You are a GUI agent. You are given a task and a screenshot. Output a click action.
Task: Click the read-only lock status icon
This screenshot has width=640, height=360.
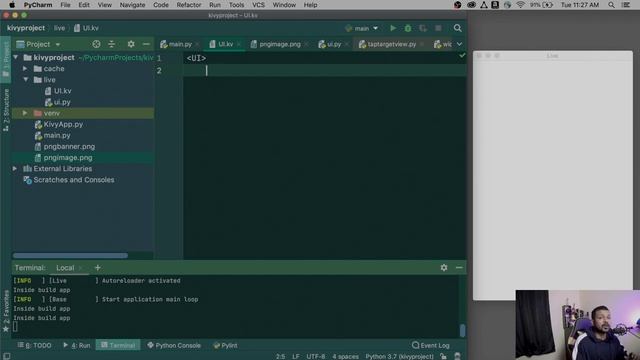[444, 356]
